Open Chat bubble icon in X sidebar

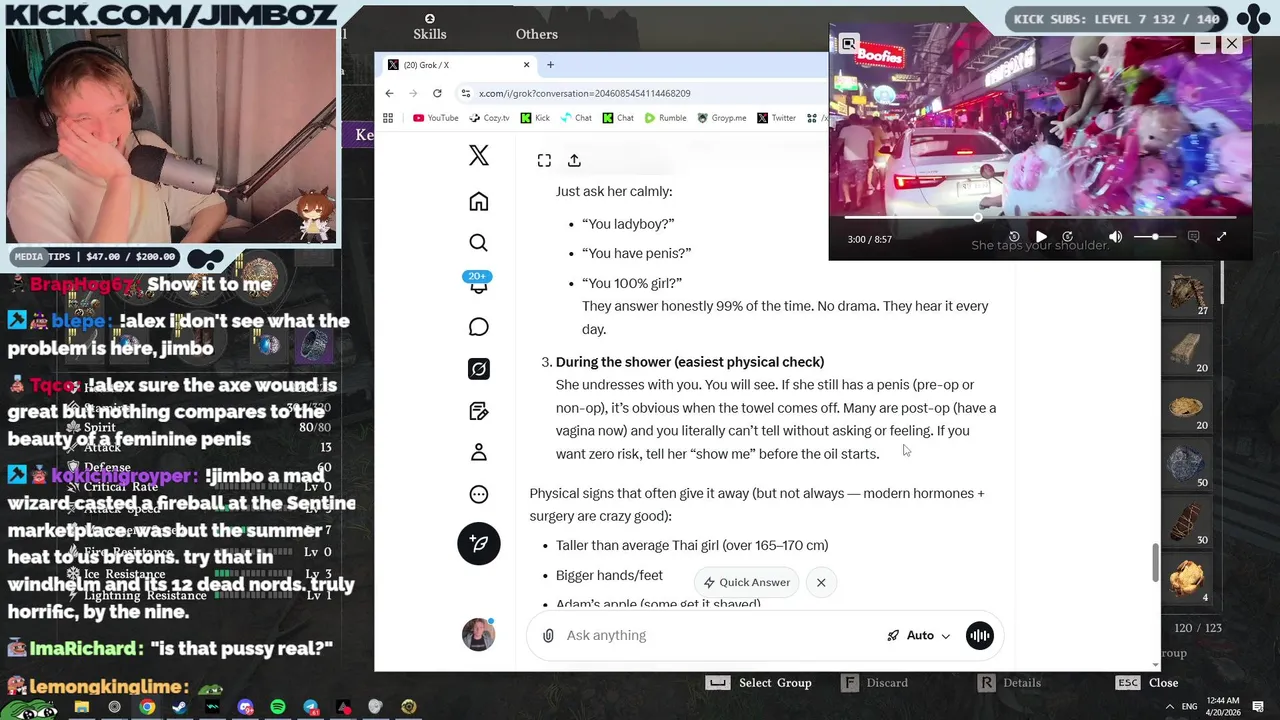[x=479, y=327]
